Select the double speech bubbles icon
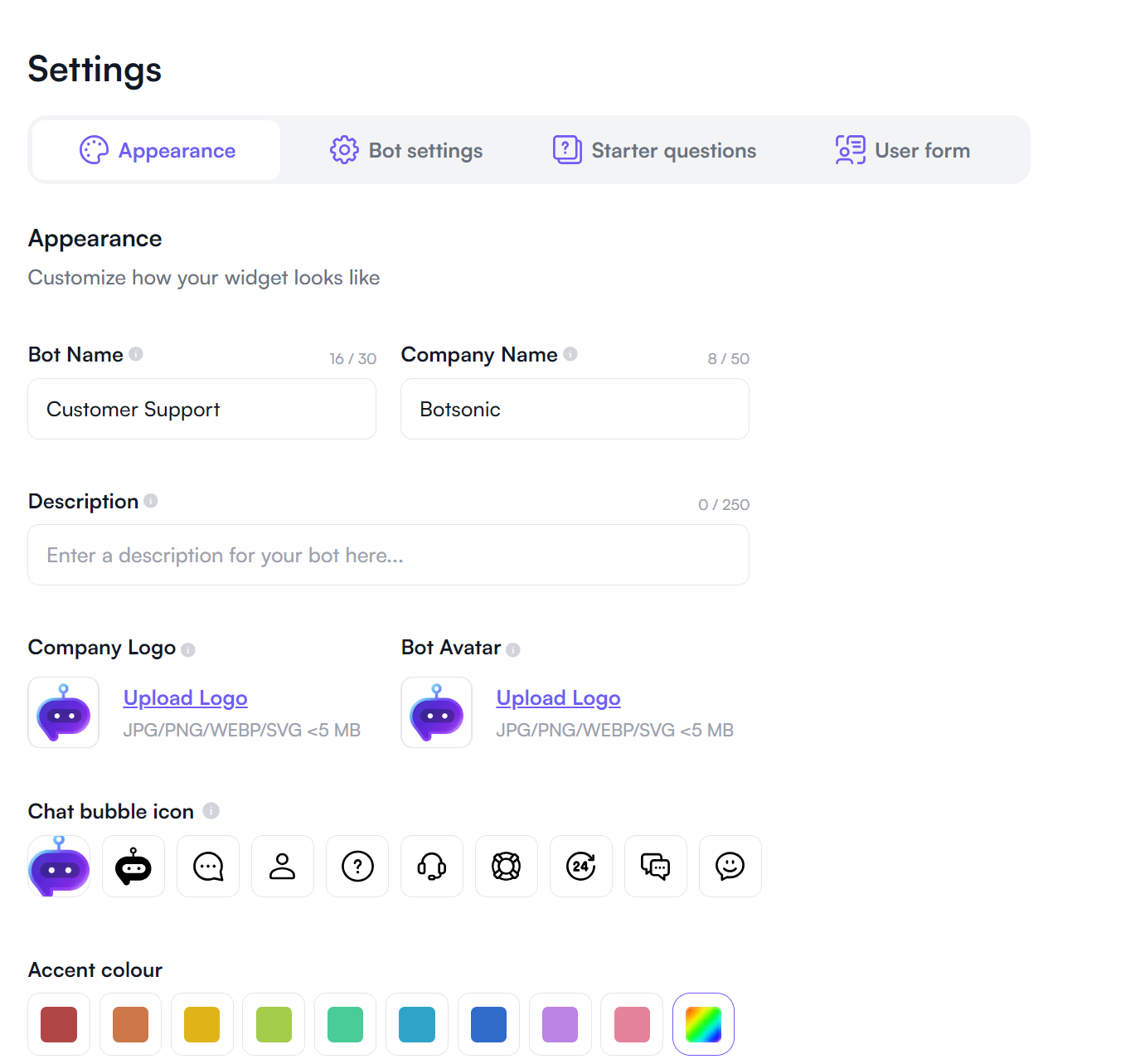The height and width of the screenshot is (1064, 1145). (656, 866)
